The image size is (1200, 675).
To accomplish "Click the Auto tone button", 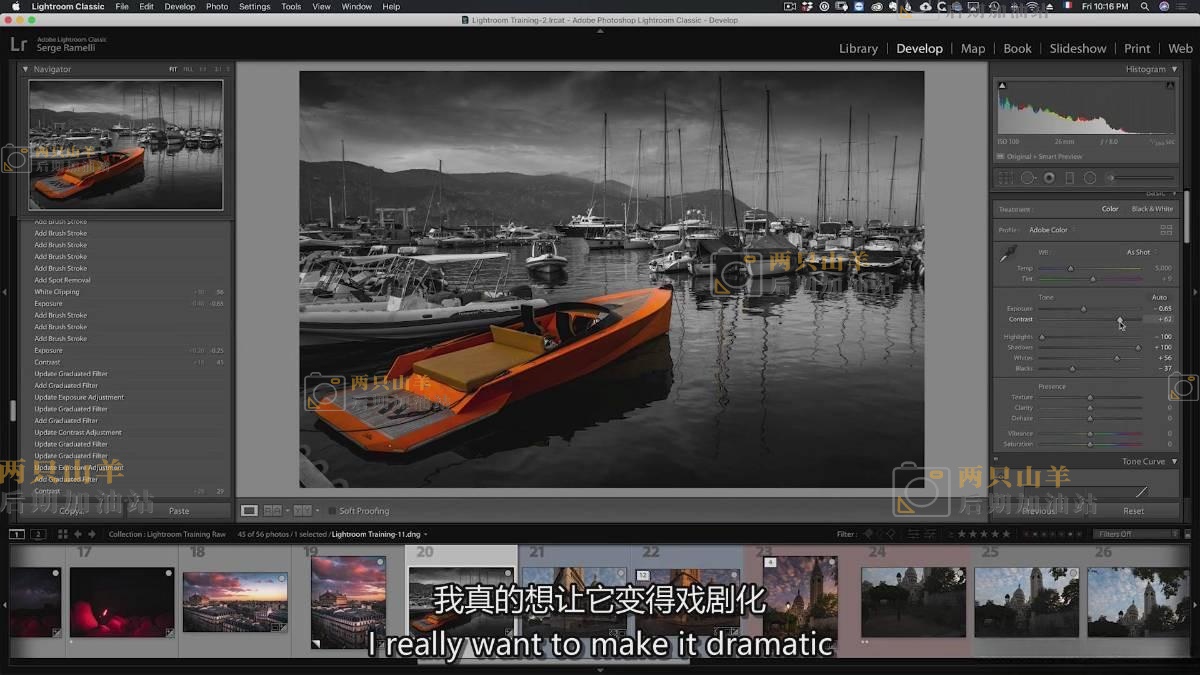I will tap(1159, 297).
